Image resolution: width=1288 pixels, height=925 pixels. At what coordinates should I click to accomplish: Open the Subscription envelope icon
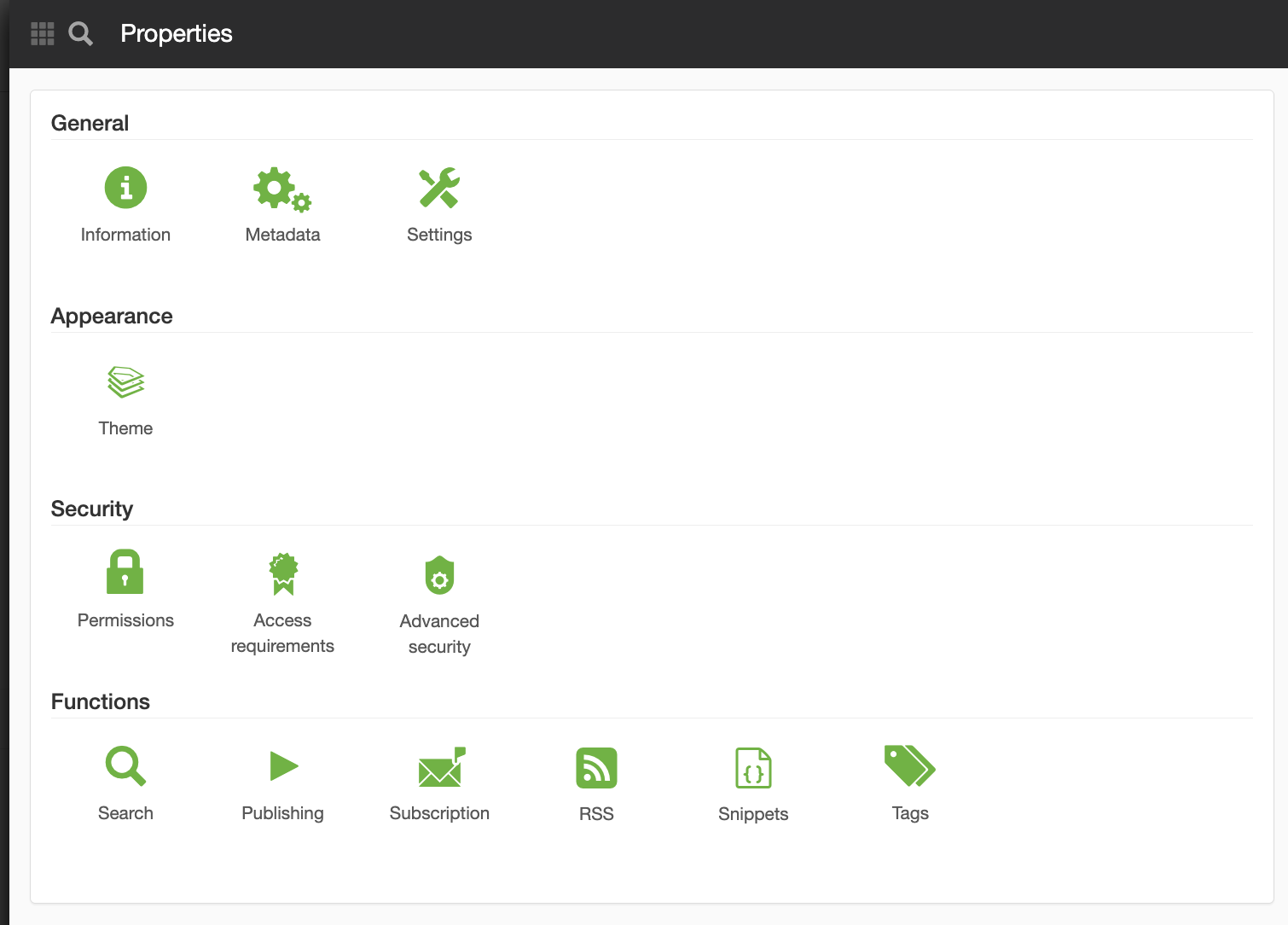[x=441, y=766]
